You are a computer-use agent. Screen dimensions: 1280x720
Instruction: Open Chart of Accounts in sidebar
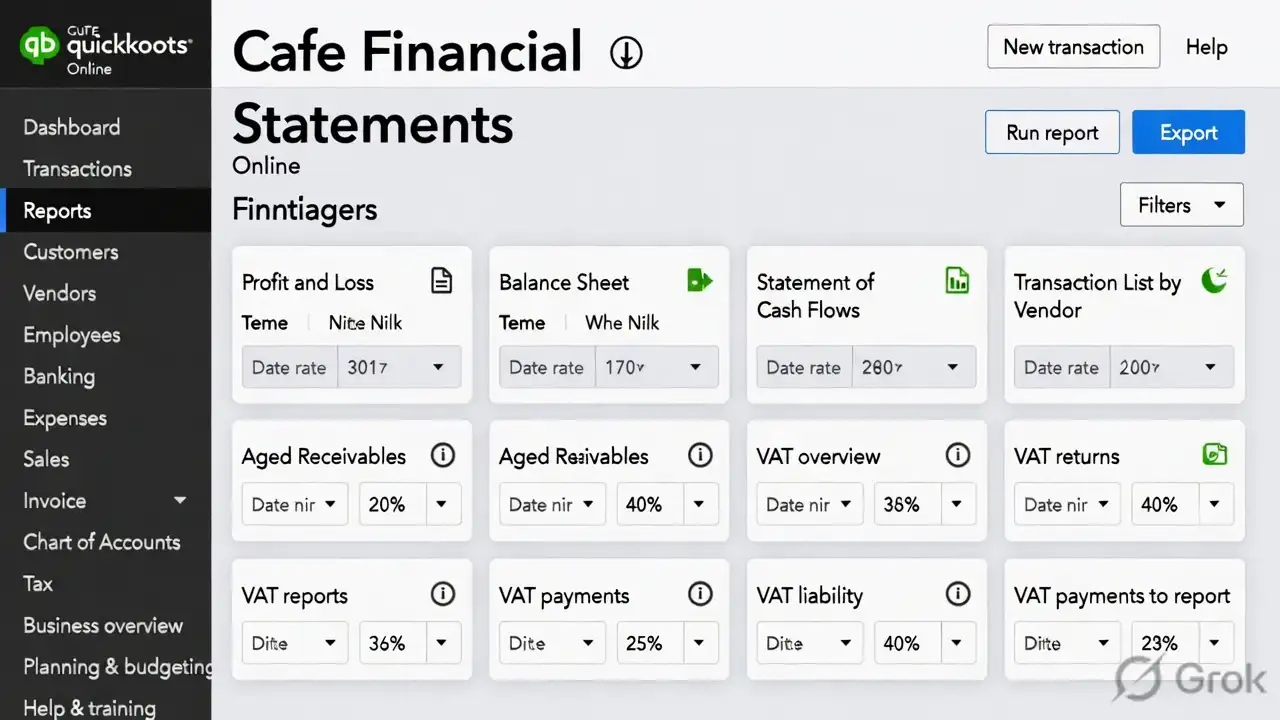pyautogui.click(x=102, y=542)
